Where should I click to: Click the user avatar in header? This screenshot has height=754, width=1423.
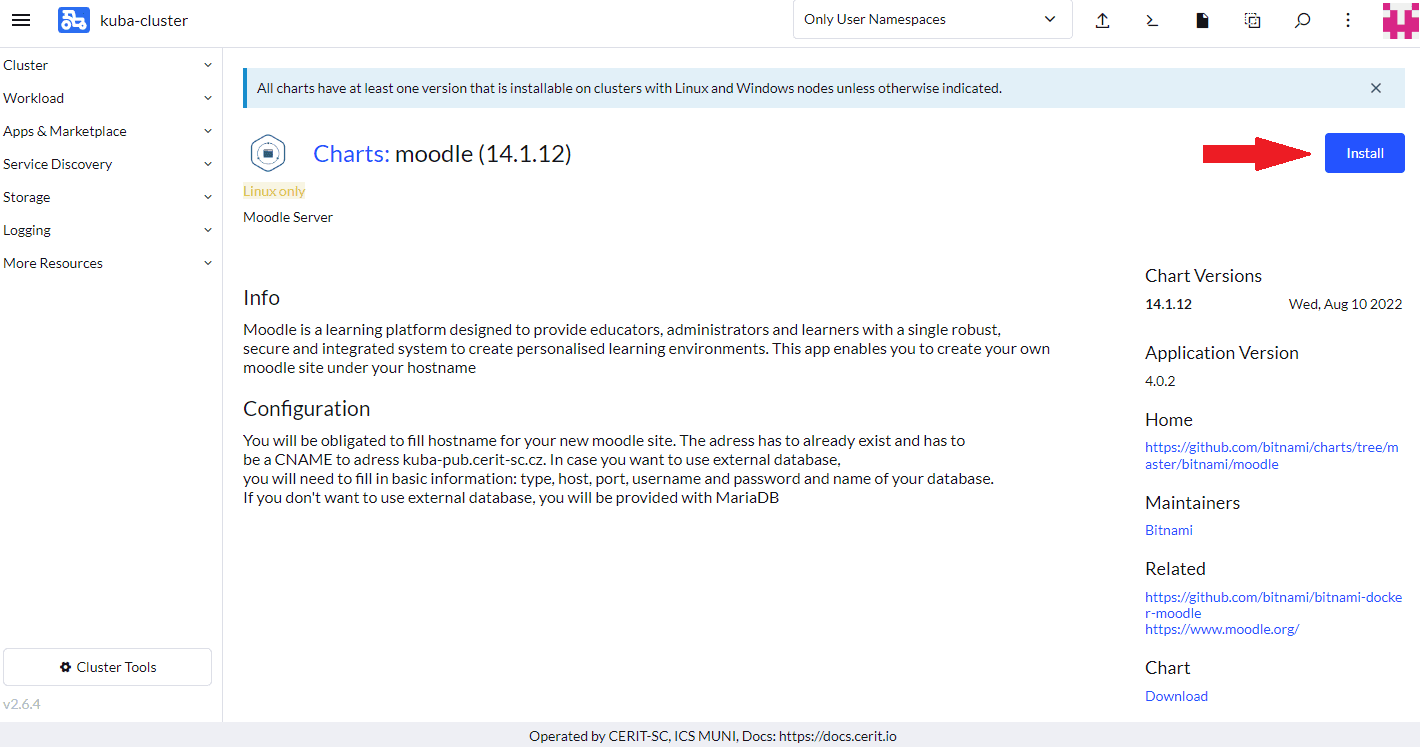point(1400,20)
